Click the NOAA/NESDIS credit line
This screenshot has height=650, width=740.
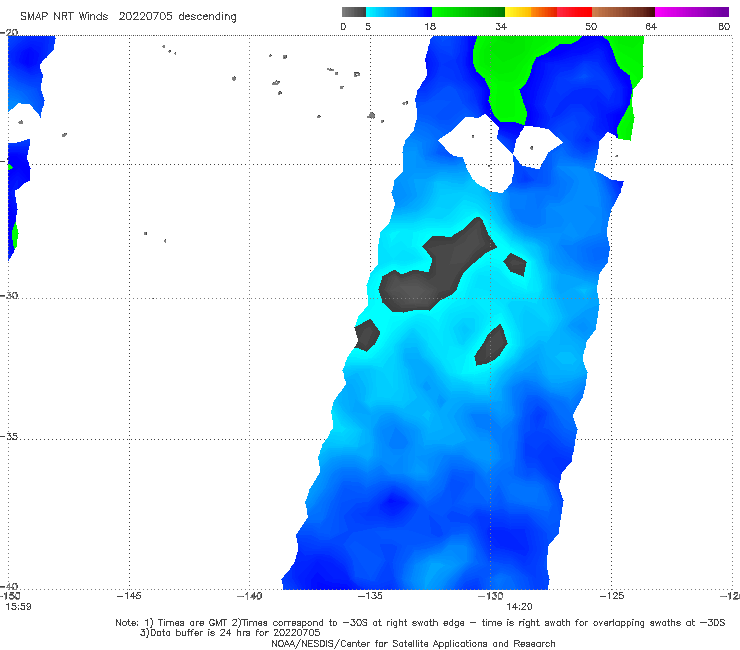coord(413,643)
